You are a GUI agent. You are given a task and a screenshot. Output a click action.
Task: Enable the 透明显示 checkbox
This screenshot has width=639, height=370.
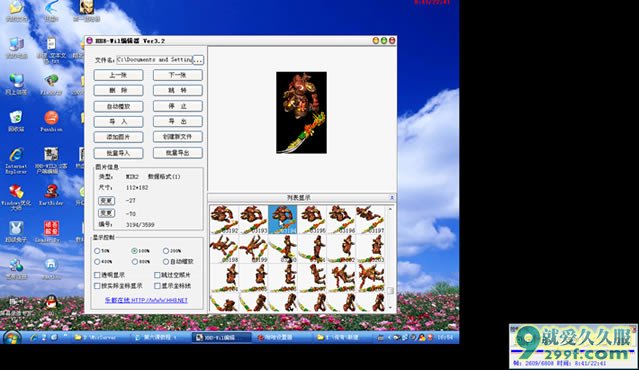point(97,275)
